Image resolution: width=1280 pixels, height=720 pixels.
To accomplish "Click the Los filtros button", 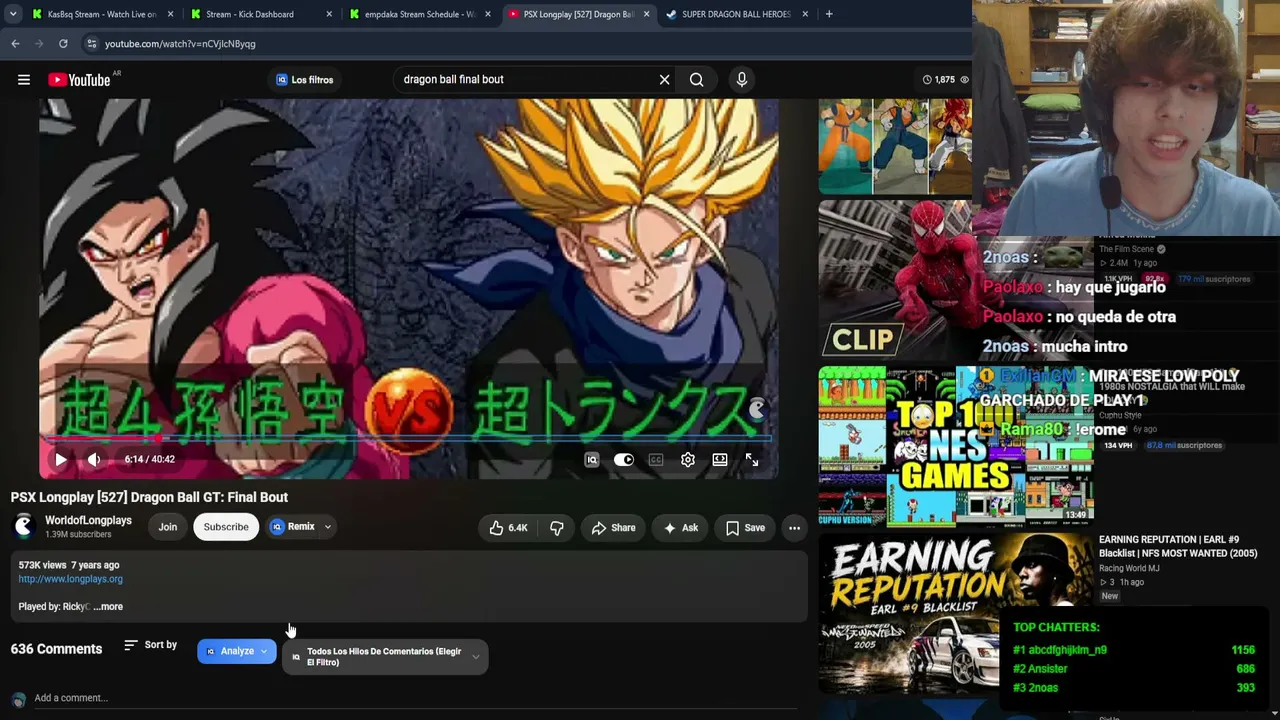I will [x=304, y=80].
